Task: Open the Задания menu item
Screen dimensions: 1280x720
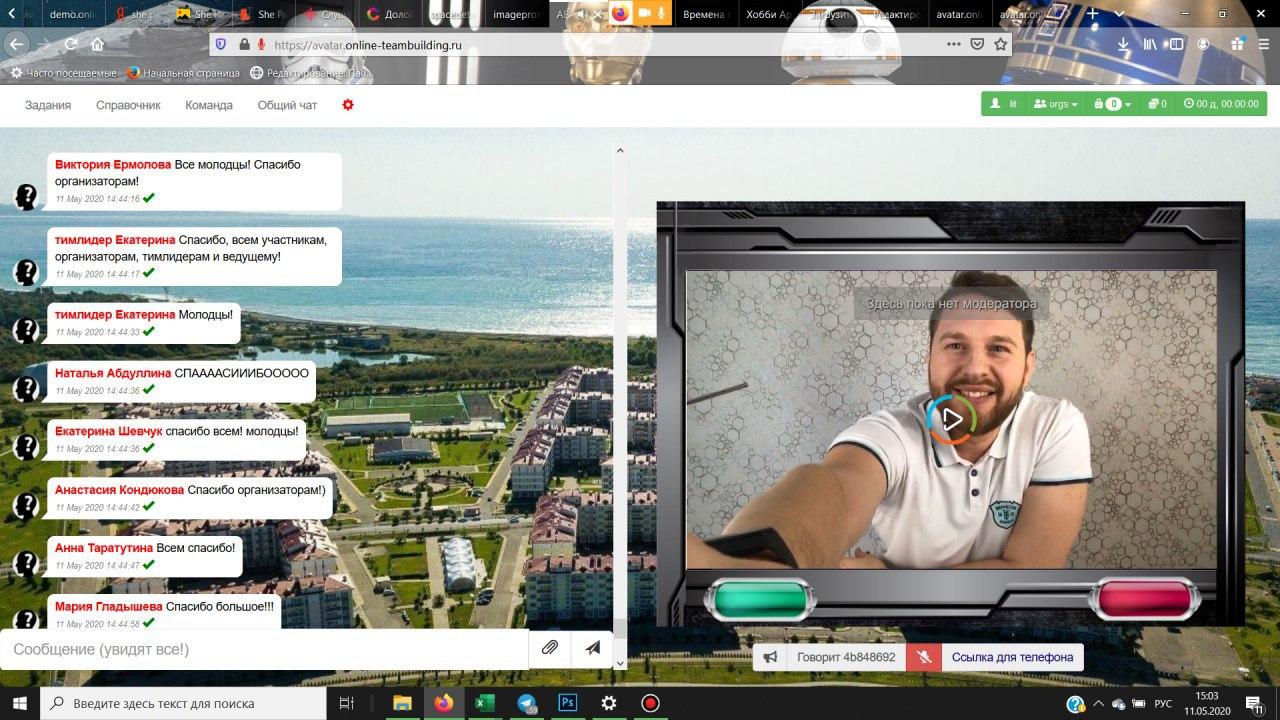Action: click(48, 105)
